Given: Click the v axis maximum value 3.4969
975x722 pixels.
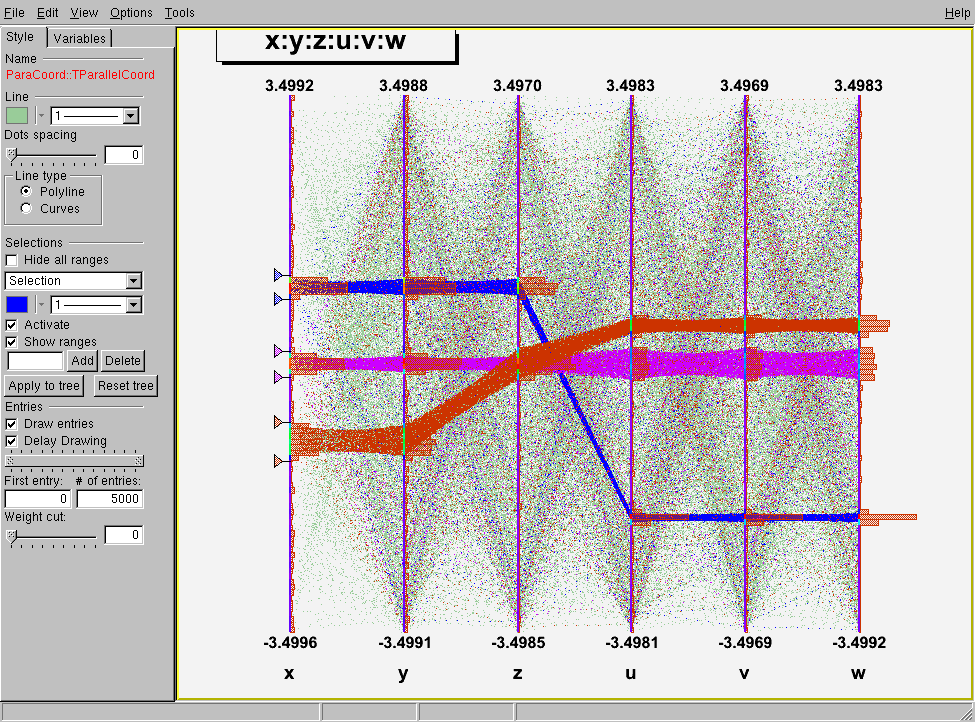Looking at the screenshot, I should 744,86.
